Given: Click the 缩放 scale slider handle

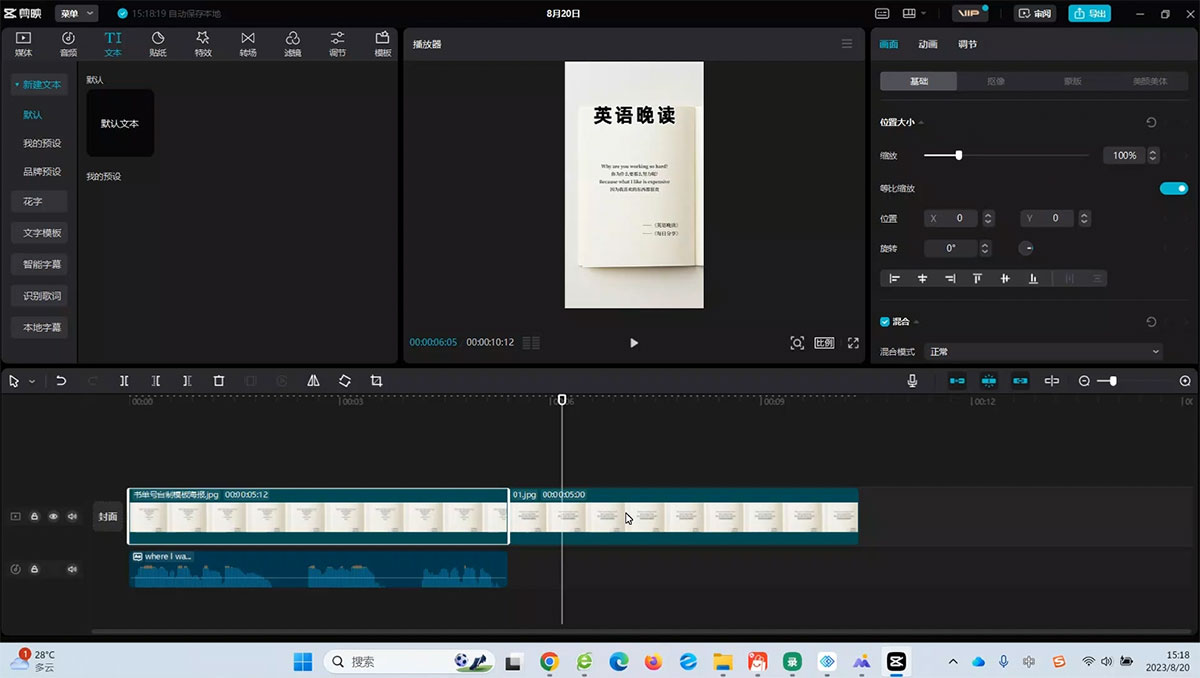Looking at the screenshot, I should click(959, 155).
